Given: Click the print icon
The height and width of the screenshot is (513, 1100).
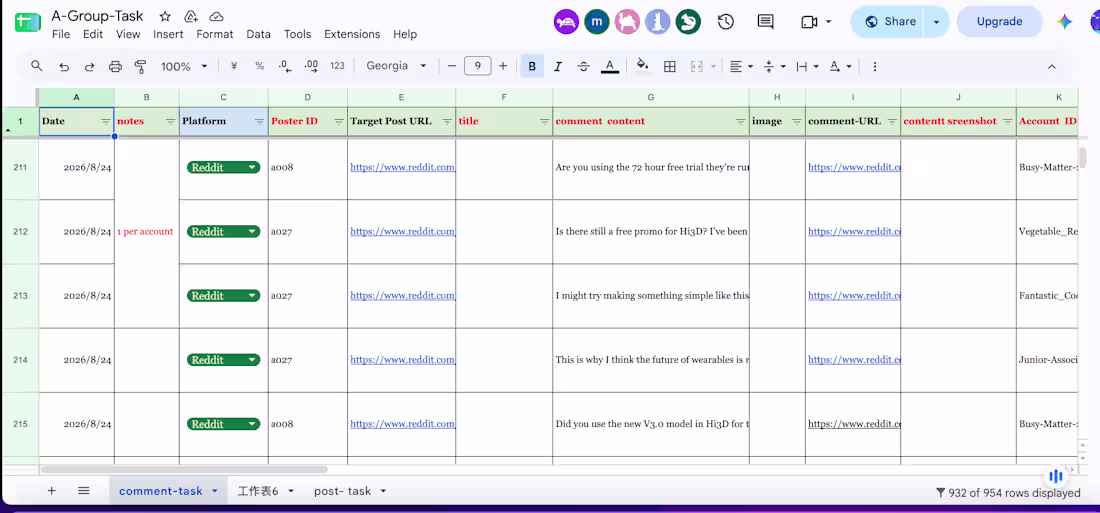Looking at the screenshot, I should 115,67.
